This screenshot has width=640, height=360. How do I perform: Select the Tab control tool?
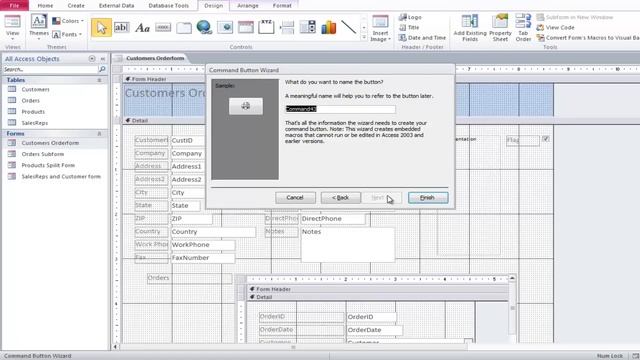coord(184,28)
